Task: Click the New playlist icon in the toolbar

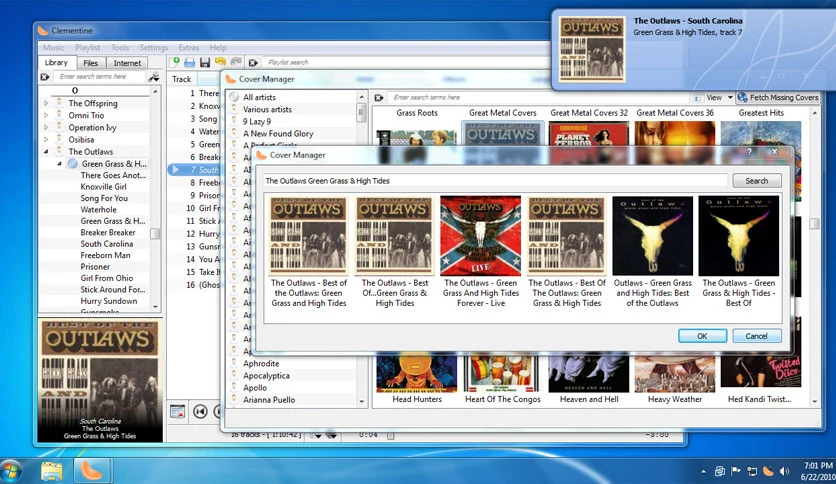Action: pos(174,62)
